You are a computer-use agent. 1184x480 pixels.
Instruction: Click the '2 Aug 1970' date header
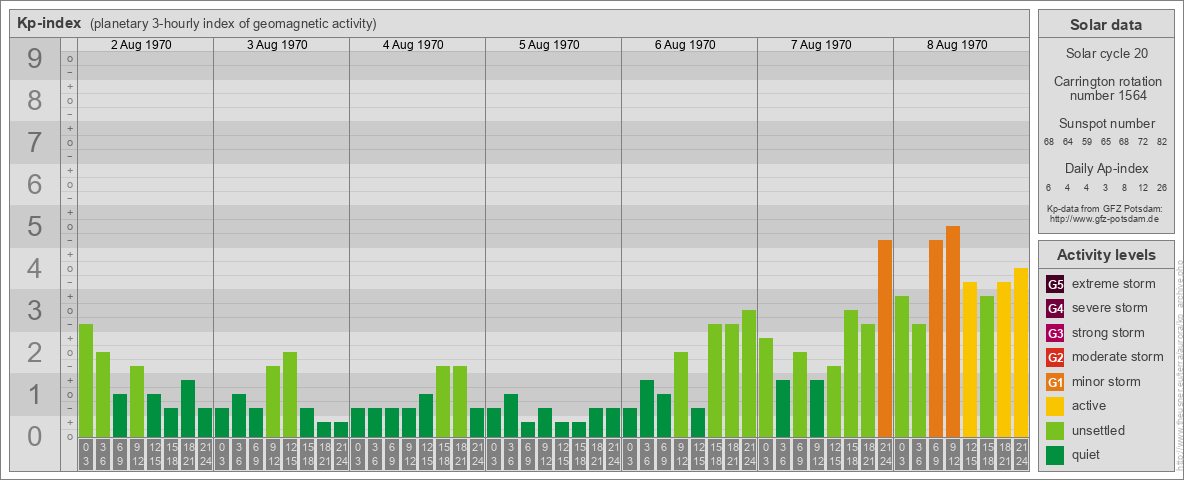click(141, 45)
